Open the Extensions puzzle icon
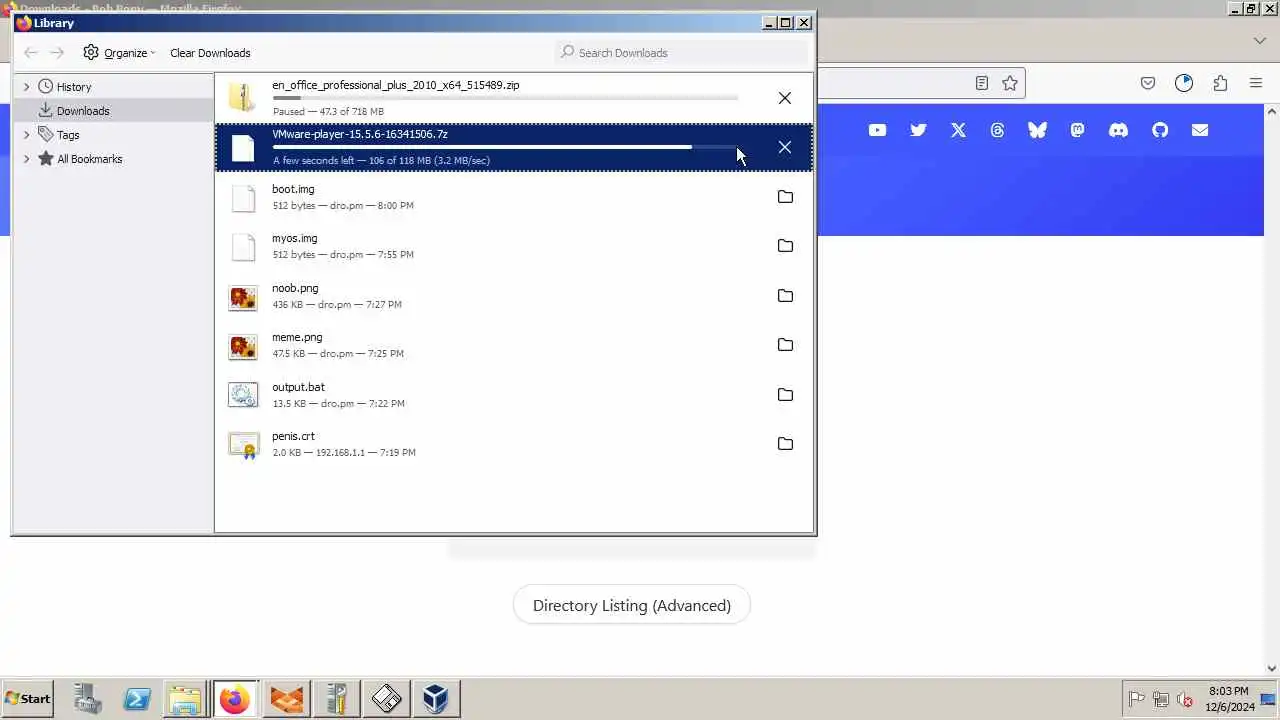1280x720 pixels. click(1220, 83)
